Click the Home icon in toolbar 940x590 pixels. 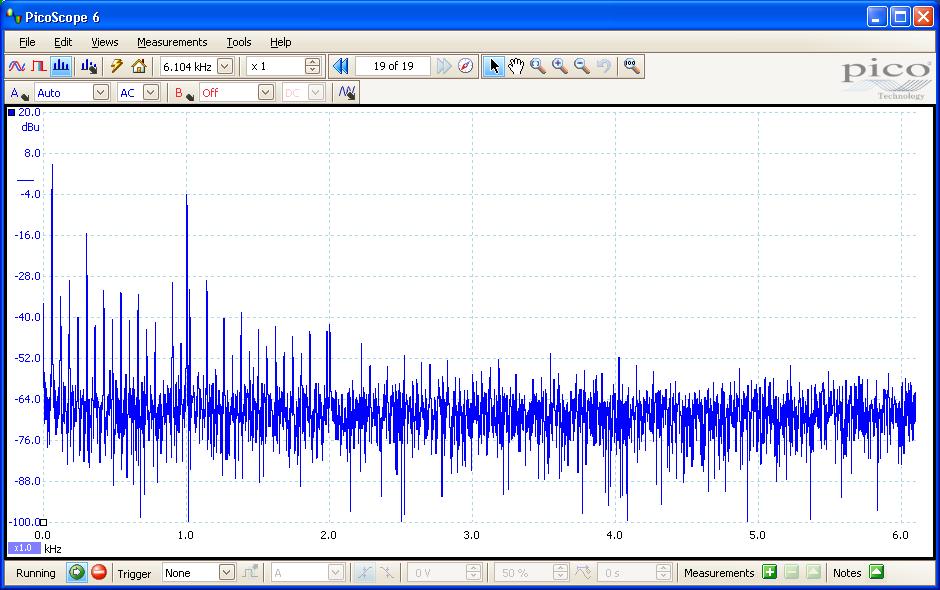(139, 67)
